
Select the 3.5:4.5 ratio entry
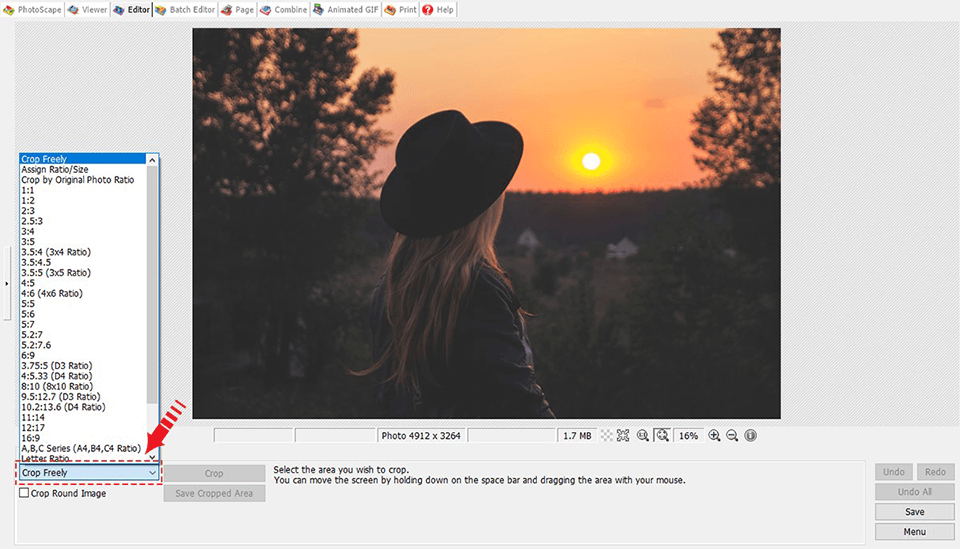(x=83, y=263)
